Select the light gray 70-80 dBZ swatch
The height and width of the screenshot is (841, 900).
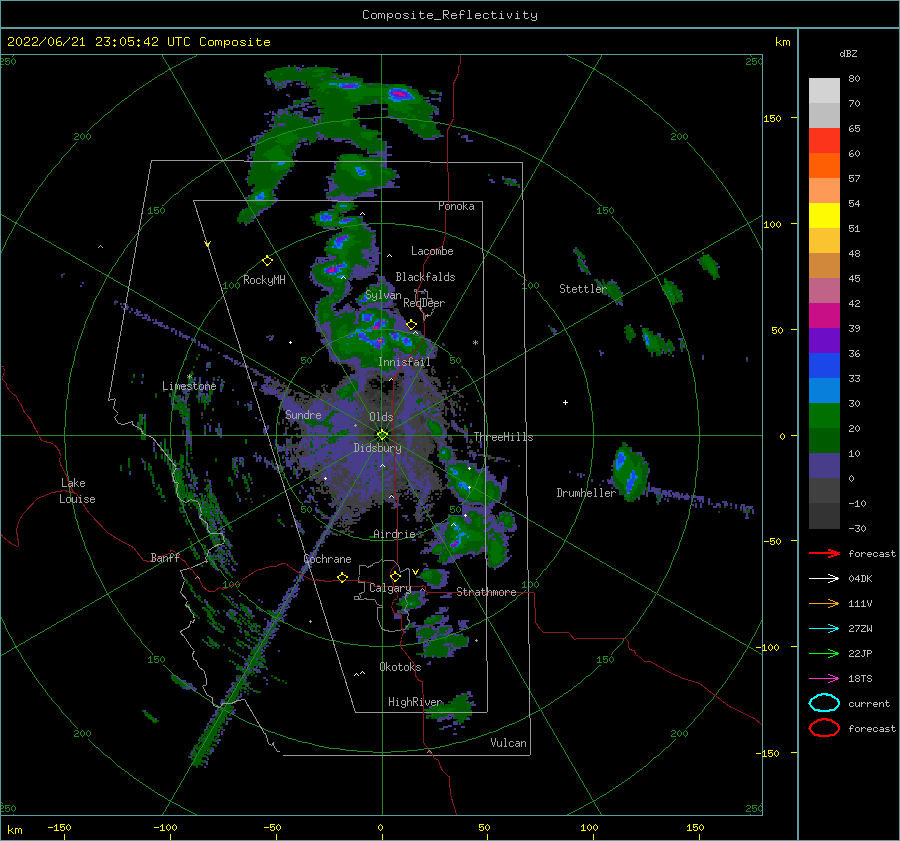coord(824,91)
